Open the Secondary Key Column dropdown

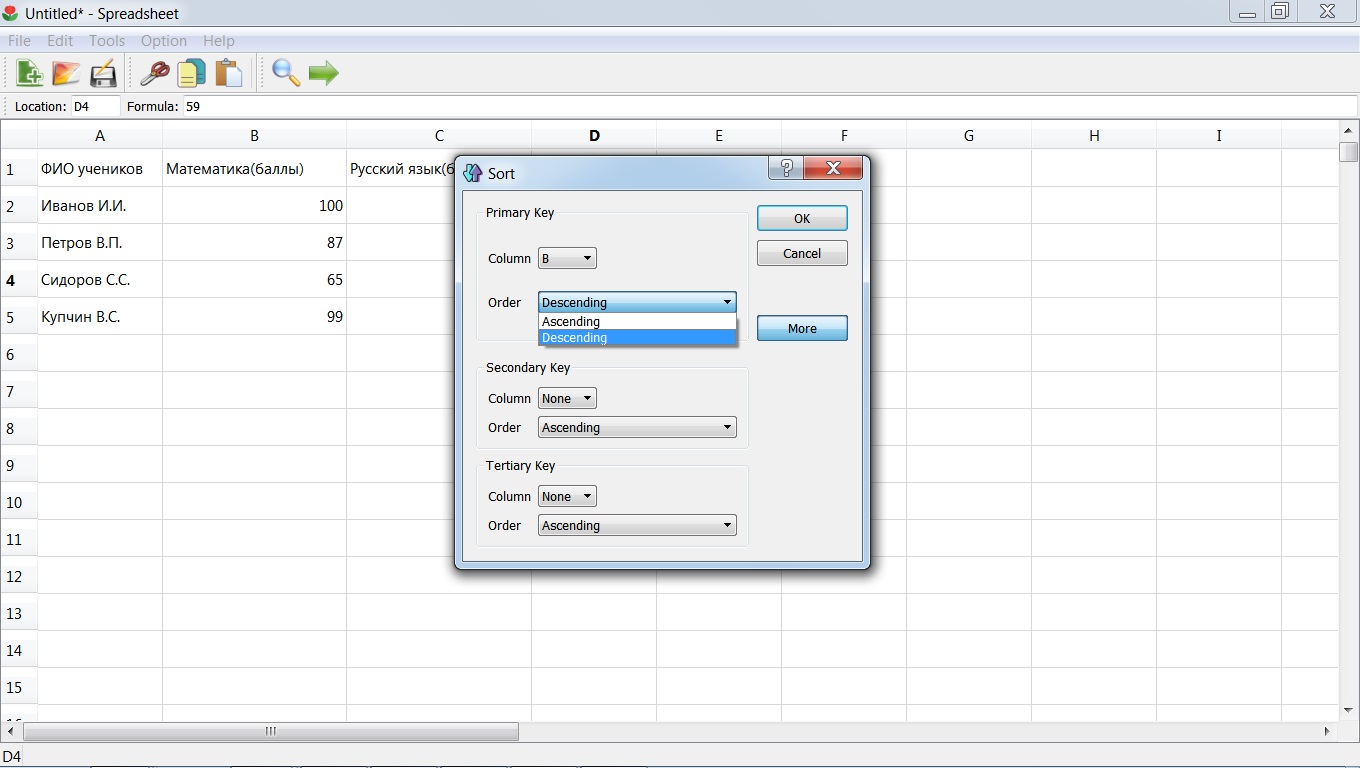pos(567,398)
